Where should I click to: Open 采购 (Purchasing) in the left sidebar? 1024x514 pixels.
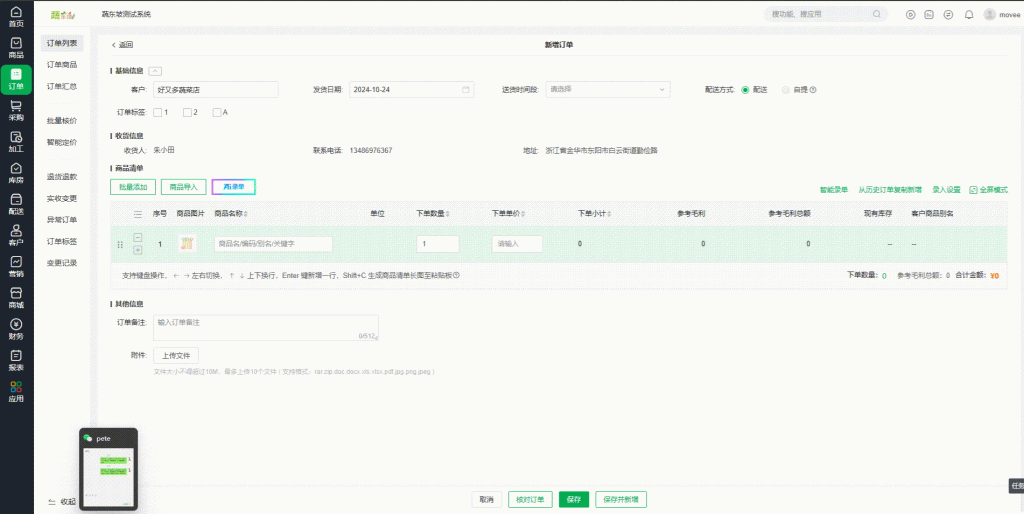(16, 110)
